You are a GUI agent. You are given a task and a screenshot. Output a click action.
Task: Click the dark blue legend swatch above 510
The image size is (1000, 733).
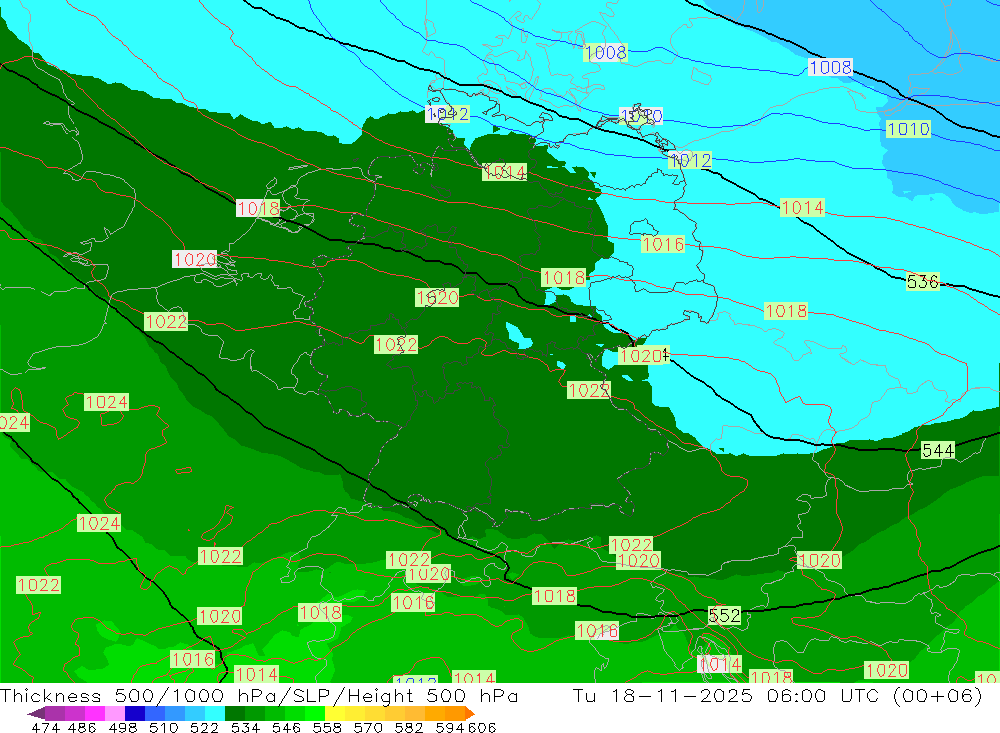coord(135,713)
